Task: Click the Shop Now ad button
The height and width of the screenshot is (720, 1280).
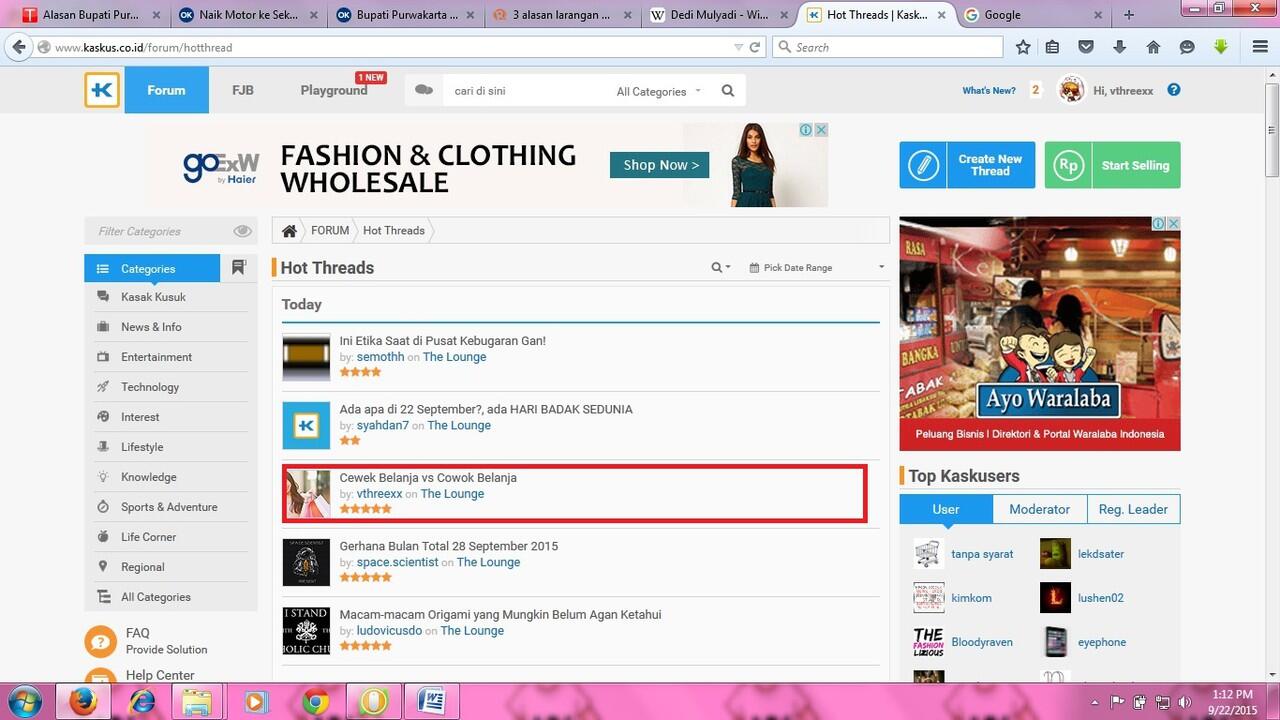Action: coord(659,165)
